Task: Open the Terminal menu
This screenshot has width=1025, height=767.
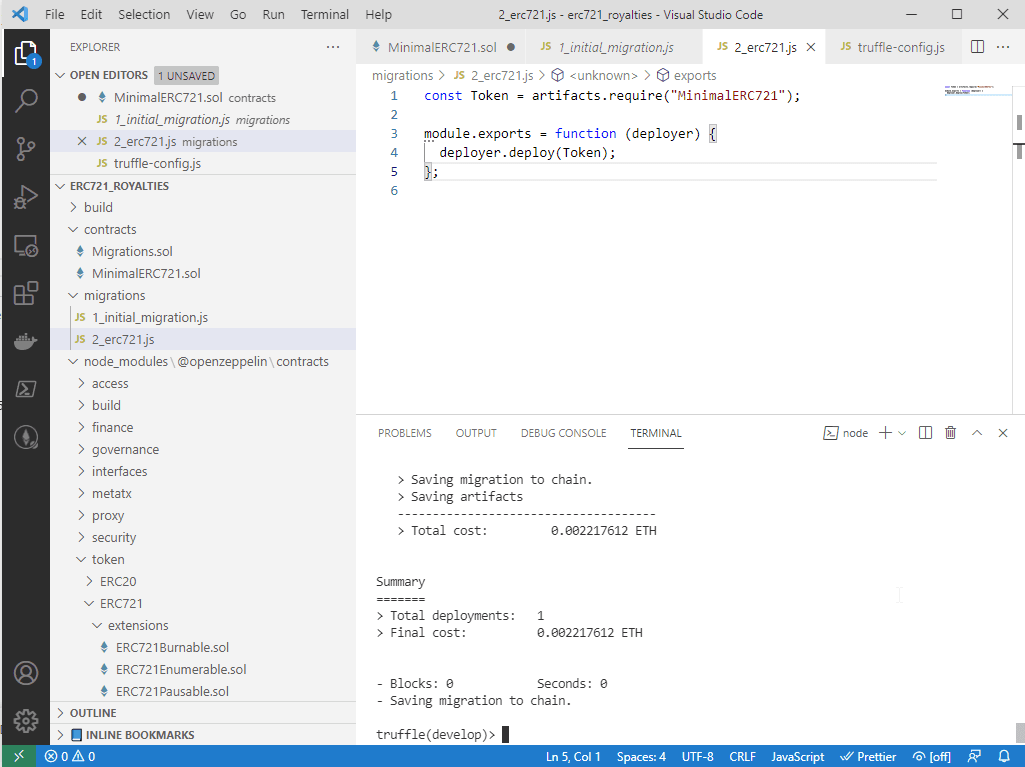Action: [324, 14]
